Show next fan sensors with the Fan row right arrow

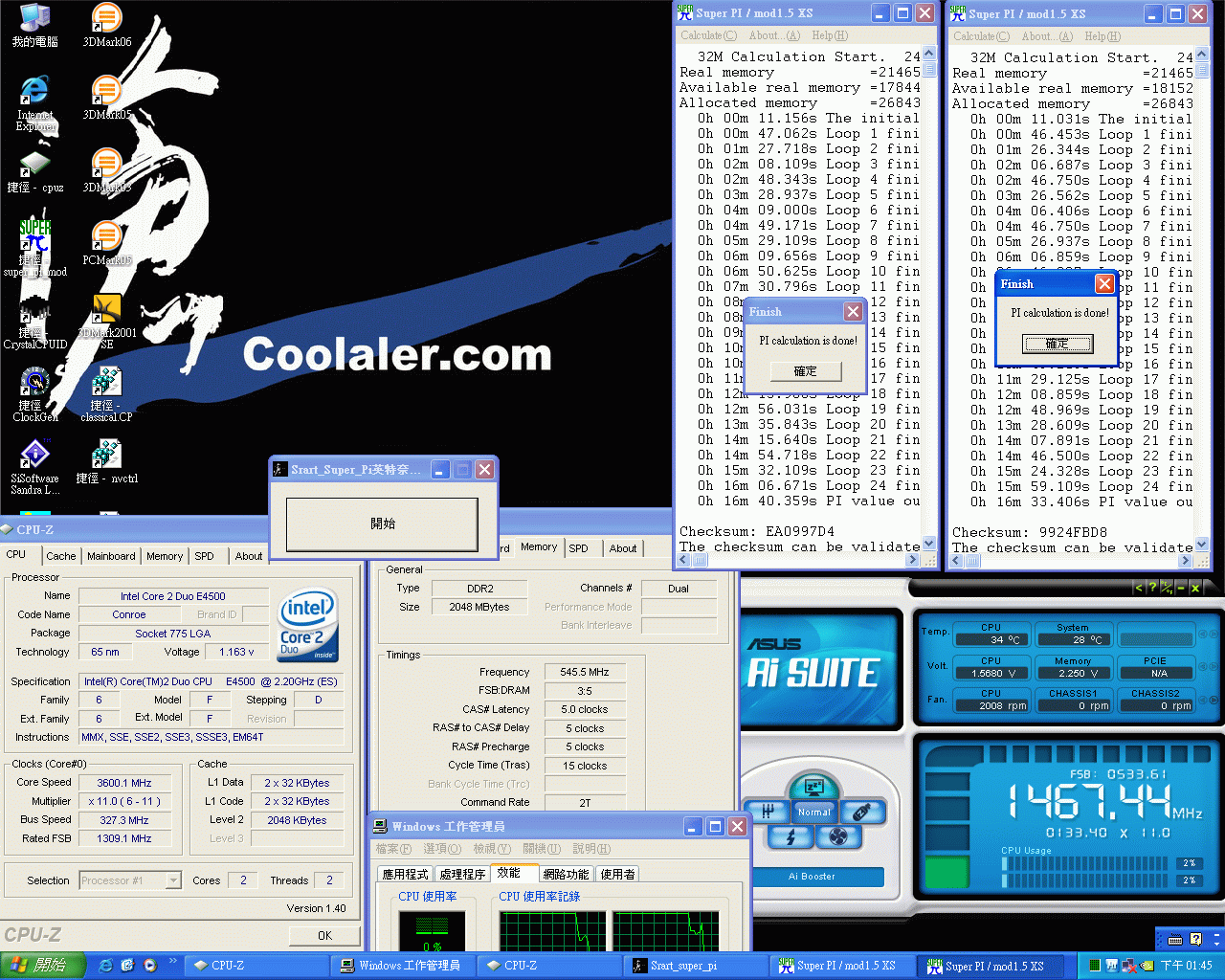pos(1214,700)
